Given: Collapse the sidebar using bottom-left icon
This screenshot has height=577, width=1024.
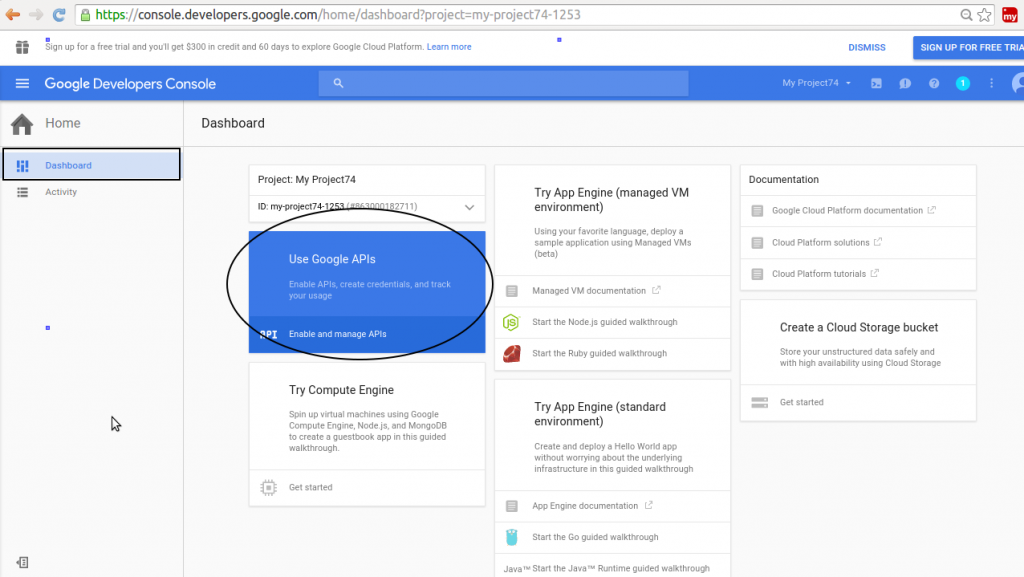Looking at the screenshot, I should point(22,563).
